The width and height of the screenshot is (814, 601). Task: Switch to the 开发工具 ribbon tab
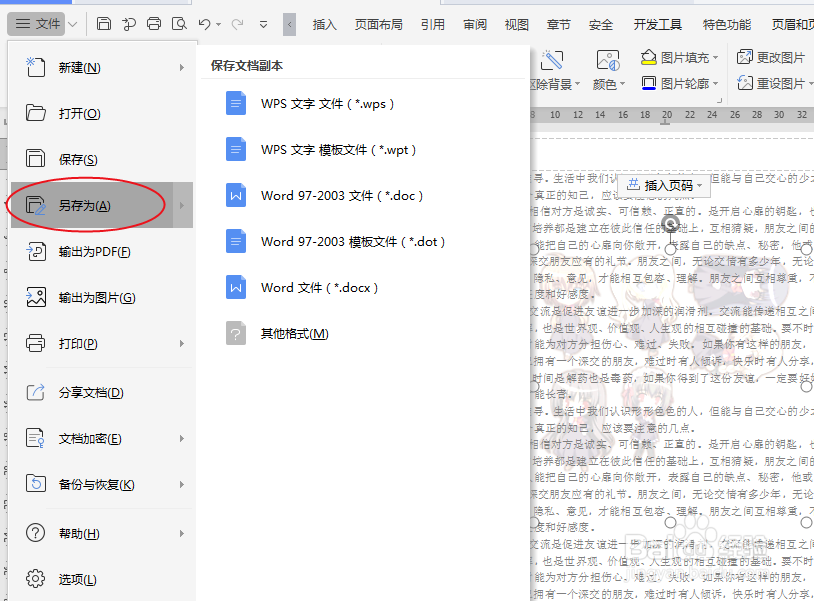click(658, 24)
